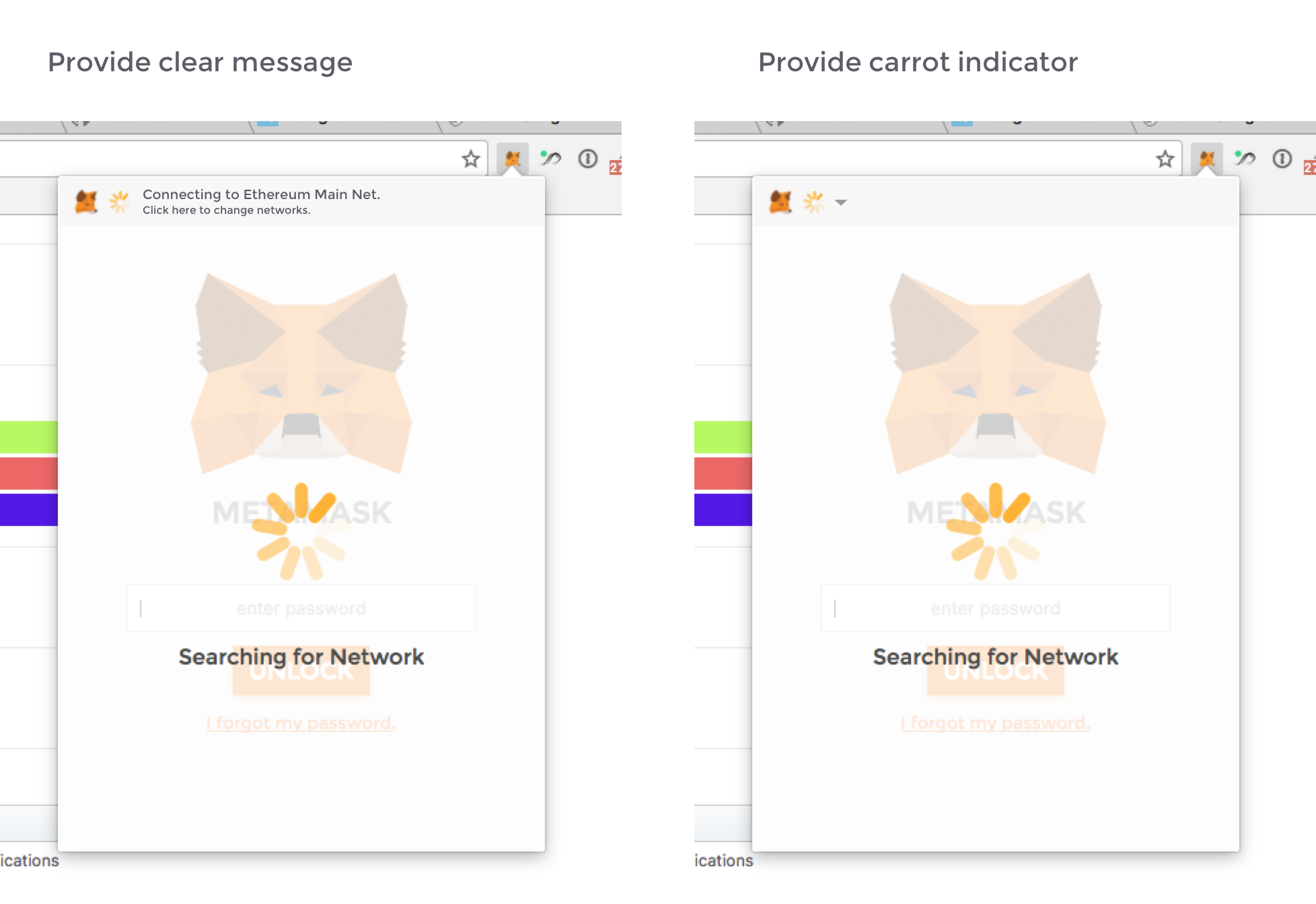Click small fox logo in the right popup header
Screen dimensions: 1316x904
click(780, 202)
